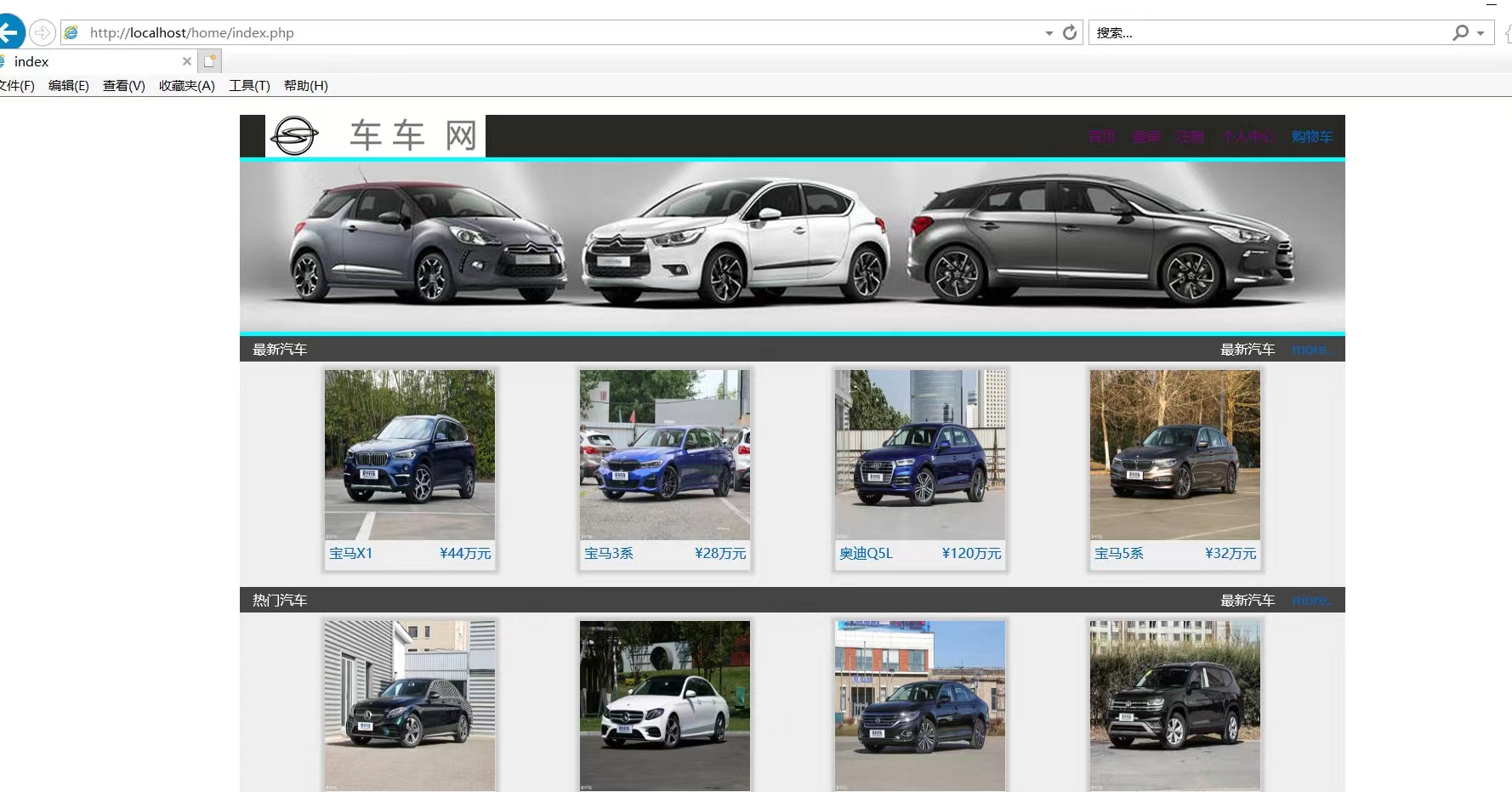Close the index tab
1512x792 pixels.
point(187,61)
